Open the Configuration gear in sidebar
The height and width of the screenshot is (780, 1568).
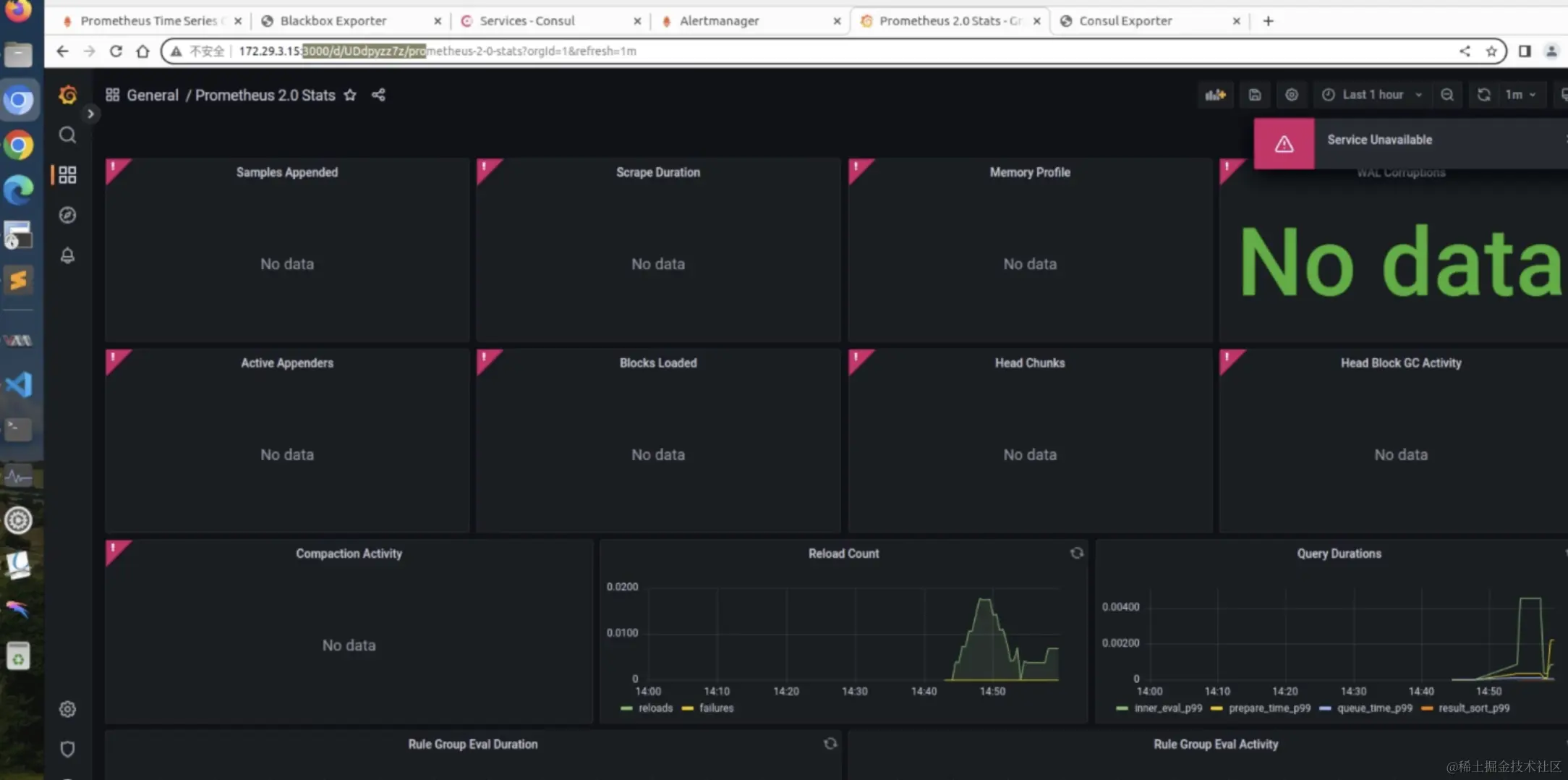tap(67, 709)
